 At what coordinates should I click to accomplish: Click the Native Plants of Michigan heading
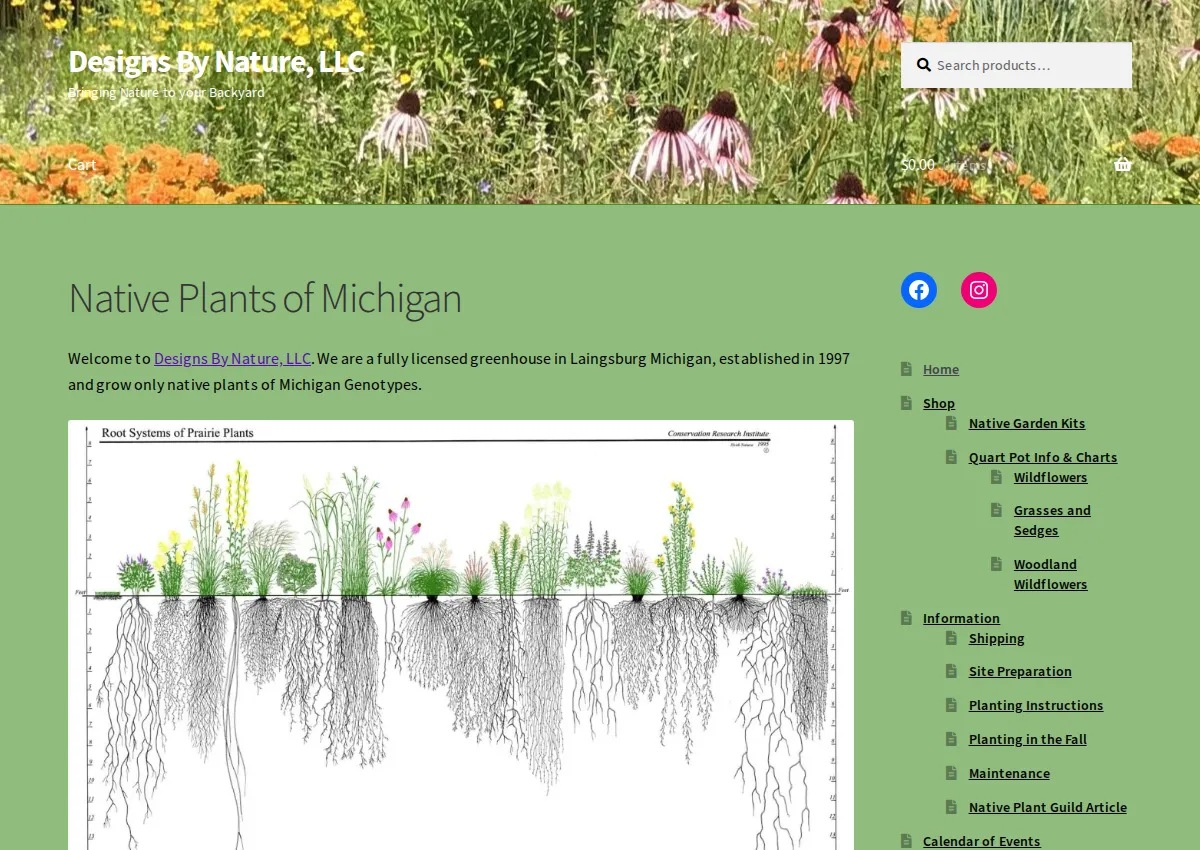tap(265, 298)
